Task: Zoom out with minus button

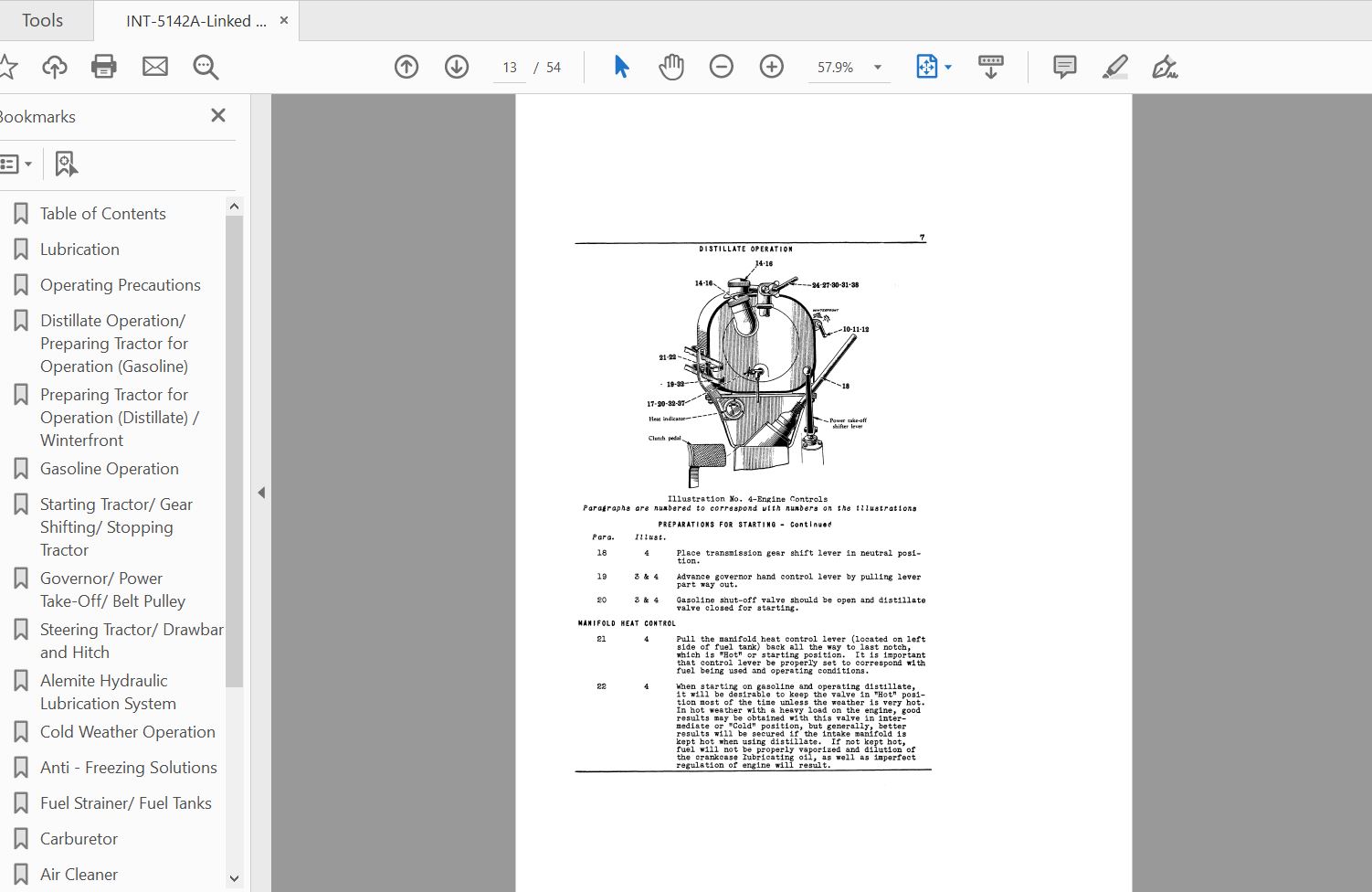Action: (x=722, y=67)
